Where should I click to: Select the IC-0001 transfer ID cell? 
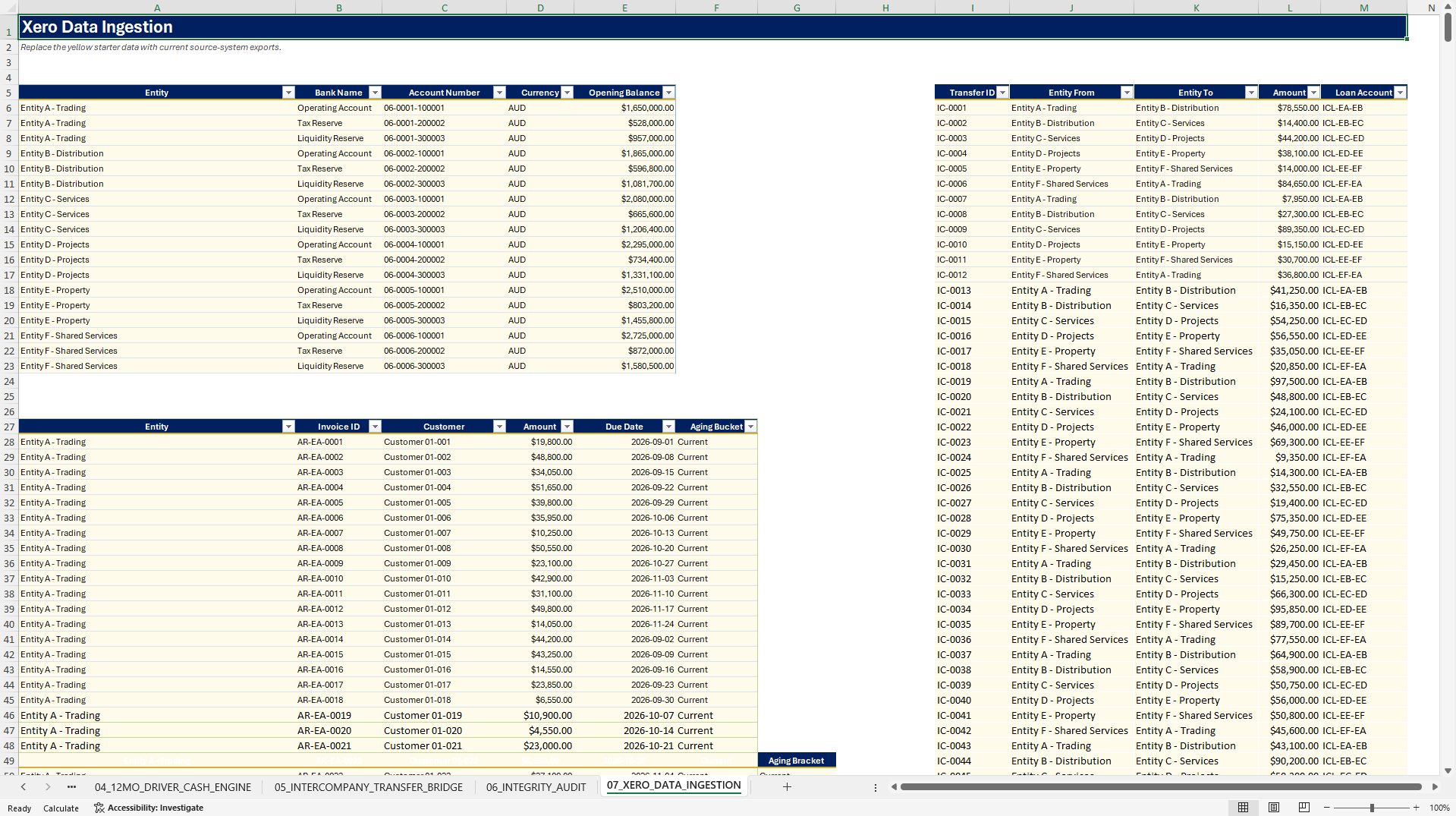tap(972, 108)
